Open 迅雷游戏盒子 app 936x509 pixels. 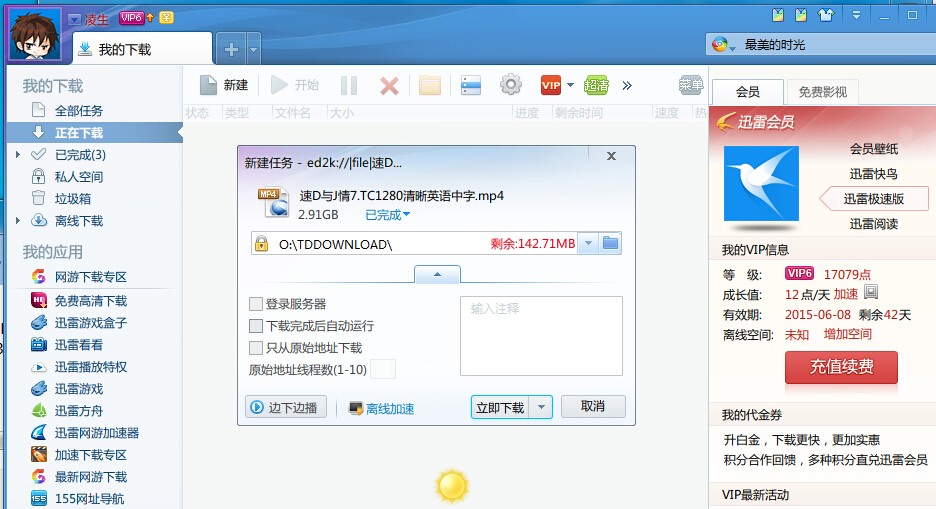coord(91,323)
